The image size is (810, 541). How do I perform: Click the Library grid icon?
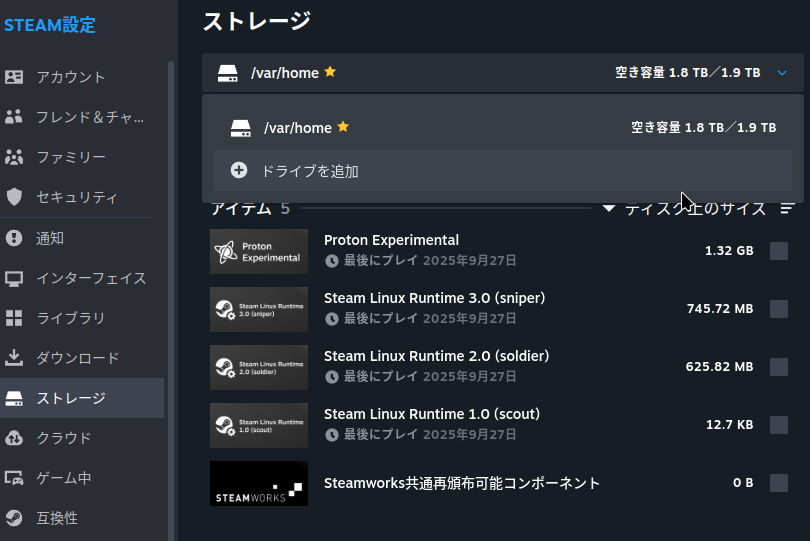14,318
